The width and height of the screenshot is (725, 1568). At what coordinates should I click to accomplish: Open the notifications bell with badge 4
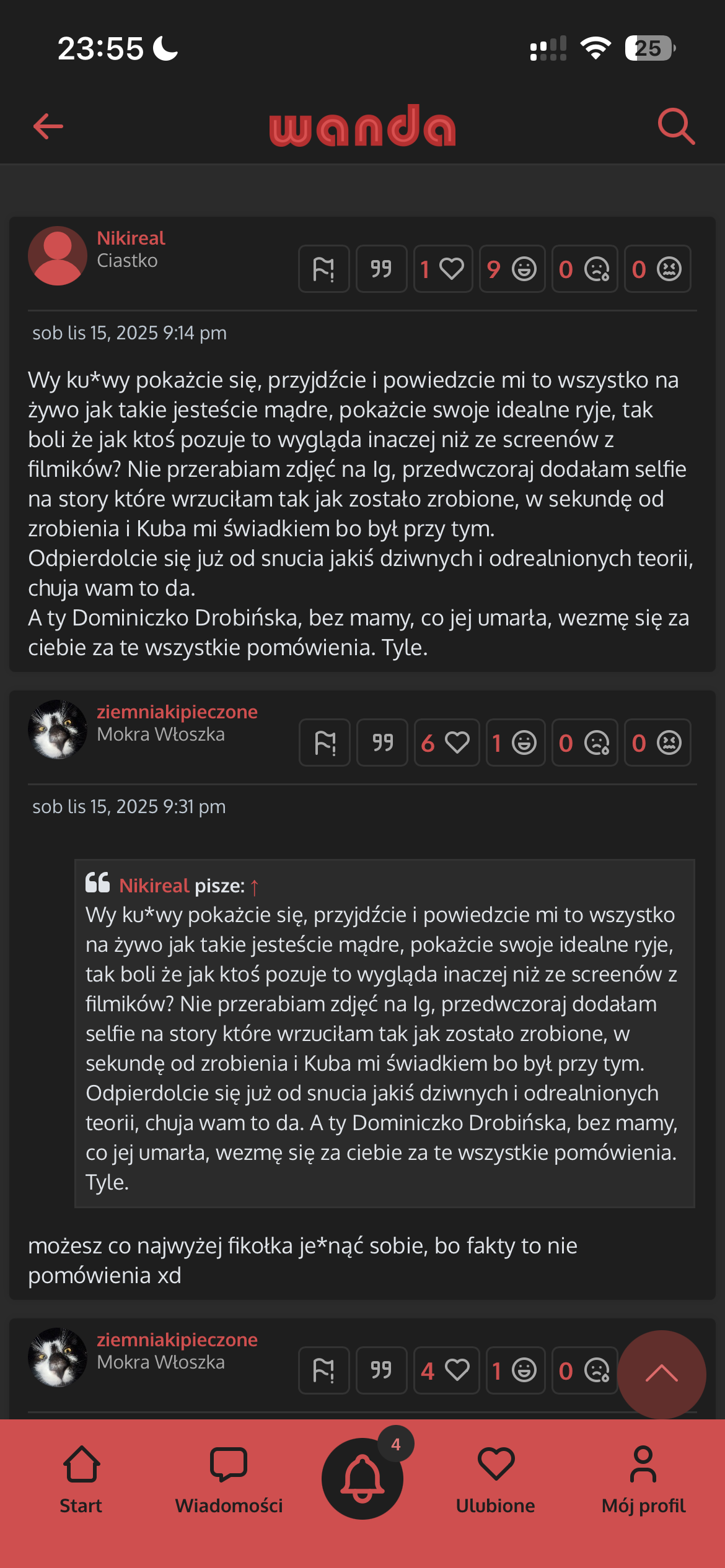coord(362,1478)
